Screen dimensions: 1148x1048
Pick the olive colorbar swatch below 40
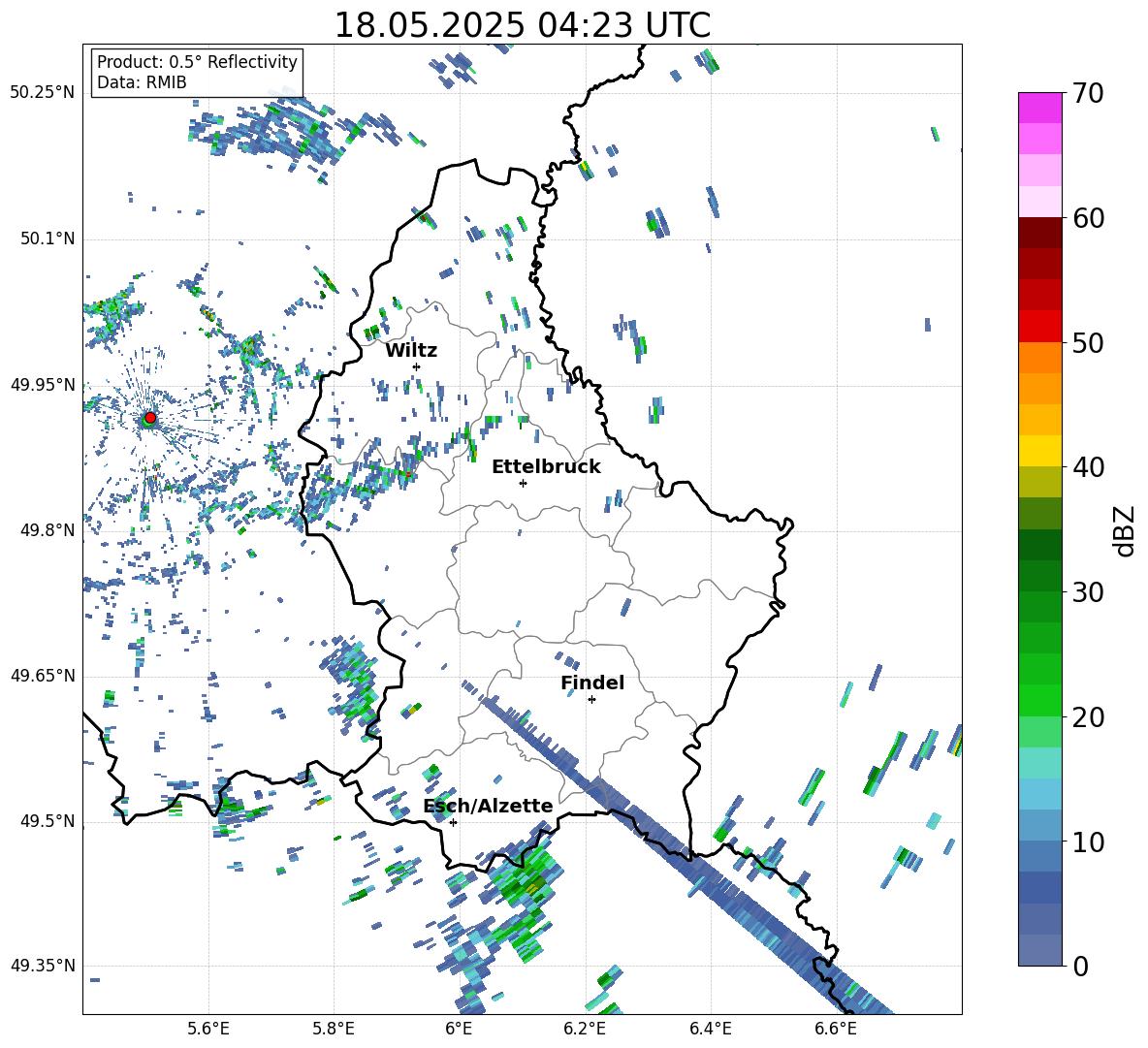(1039, 482)
